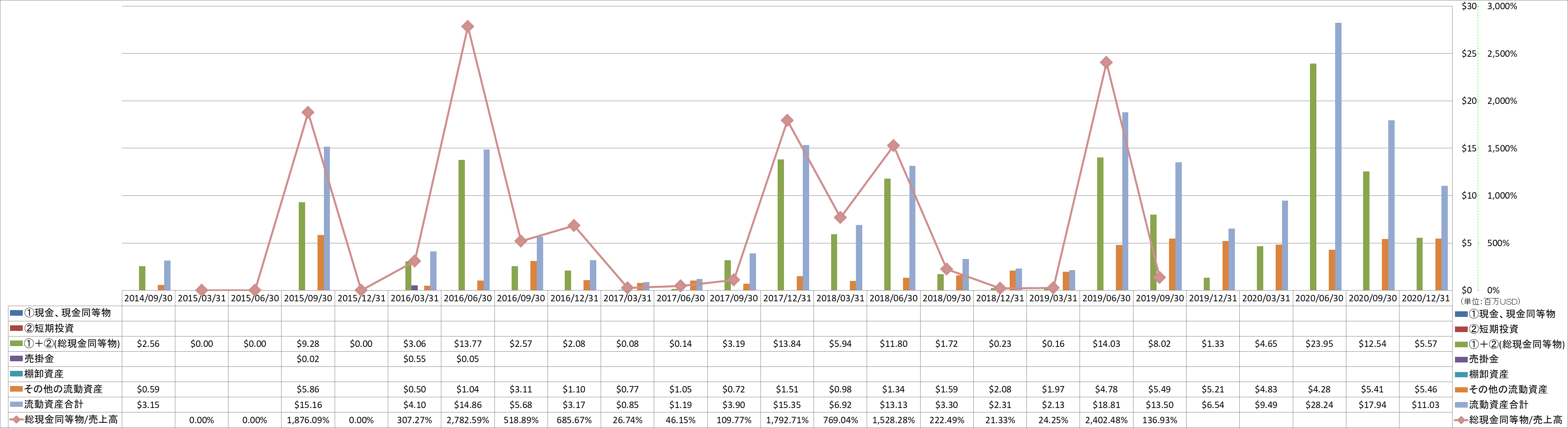Viewport: 1568px width, 428px height.
Task: Select the $15.16 current assets cell
Action: point(308,405)
